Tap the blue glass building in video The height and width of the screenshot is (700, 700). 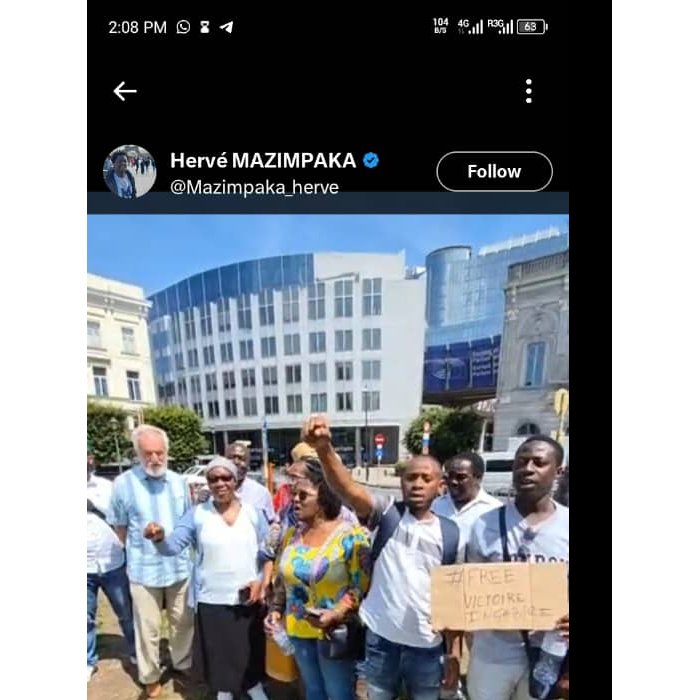pos(464,321)
